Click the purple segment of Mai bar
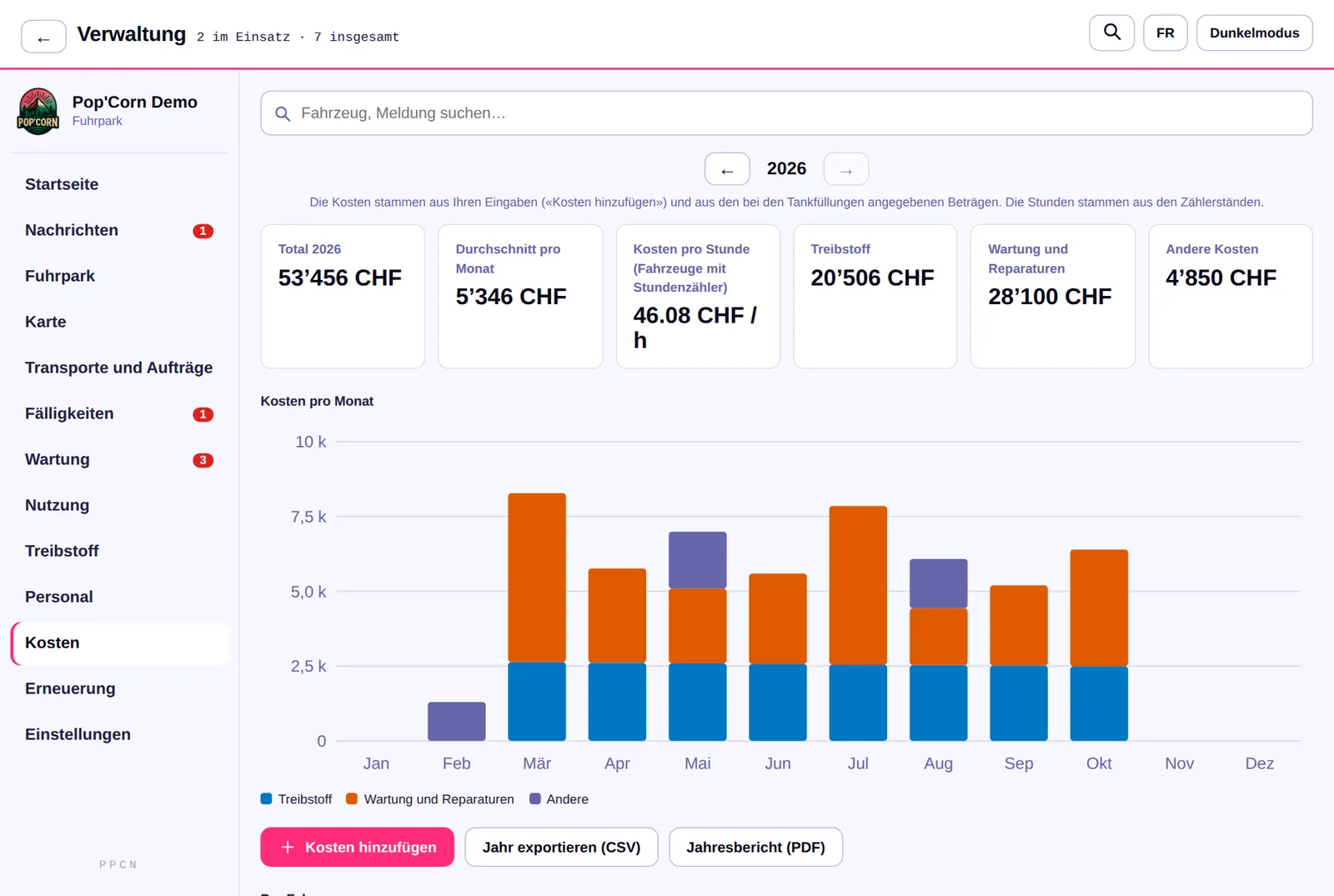 pos(698,560)
